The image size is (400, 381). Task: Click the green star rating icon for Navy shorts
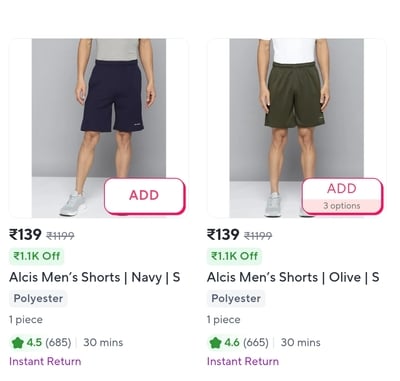coord(17,343)
